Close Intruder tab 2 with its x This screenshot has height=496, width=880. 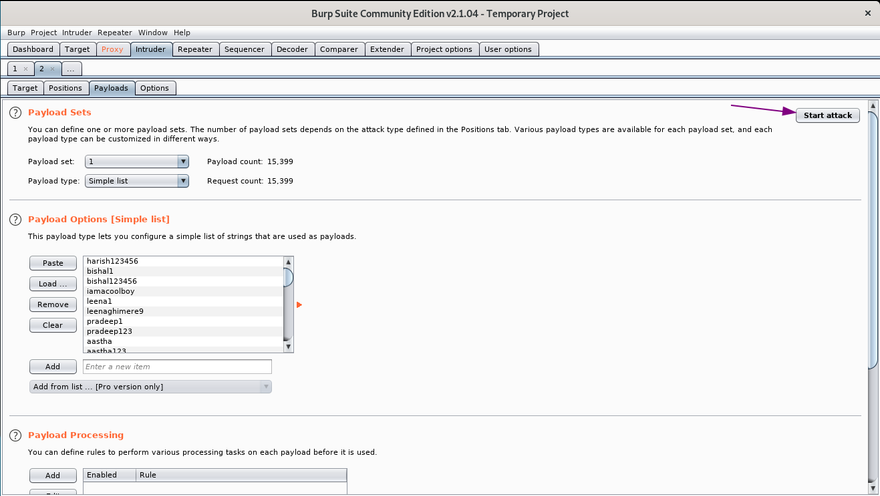click(x=52, y=69)
